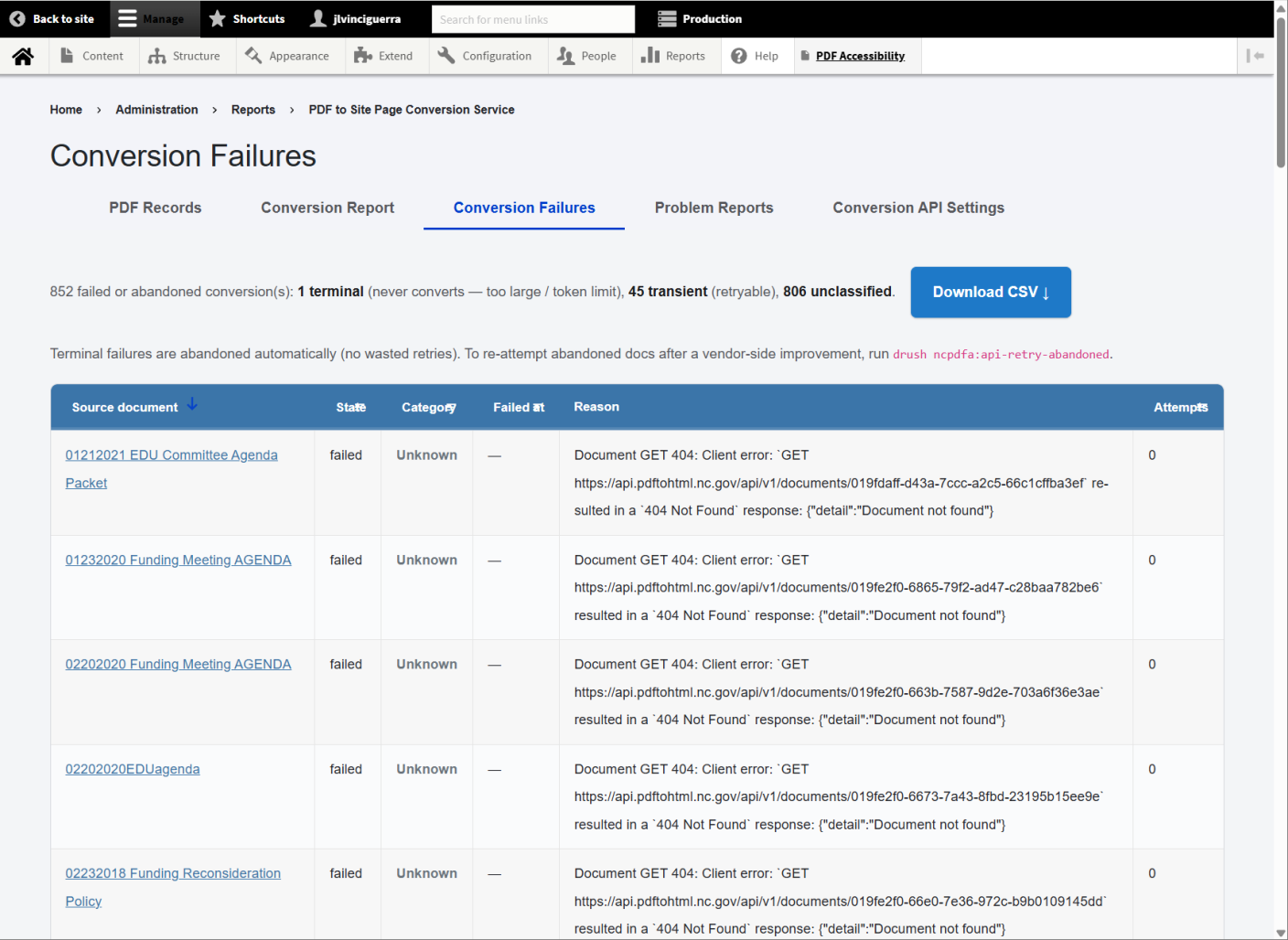1288x940 pixels.
Task: Click the Download CSV button
Action: tap(991, 293)
